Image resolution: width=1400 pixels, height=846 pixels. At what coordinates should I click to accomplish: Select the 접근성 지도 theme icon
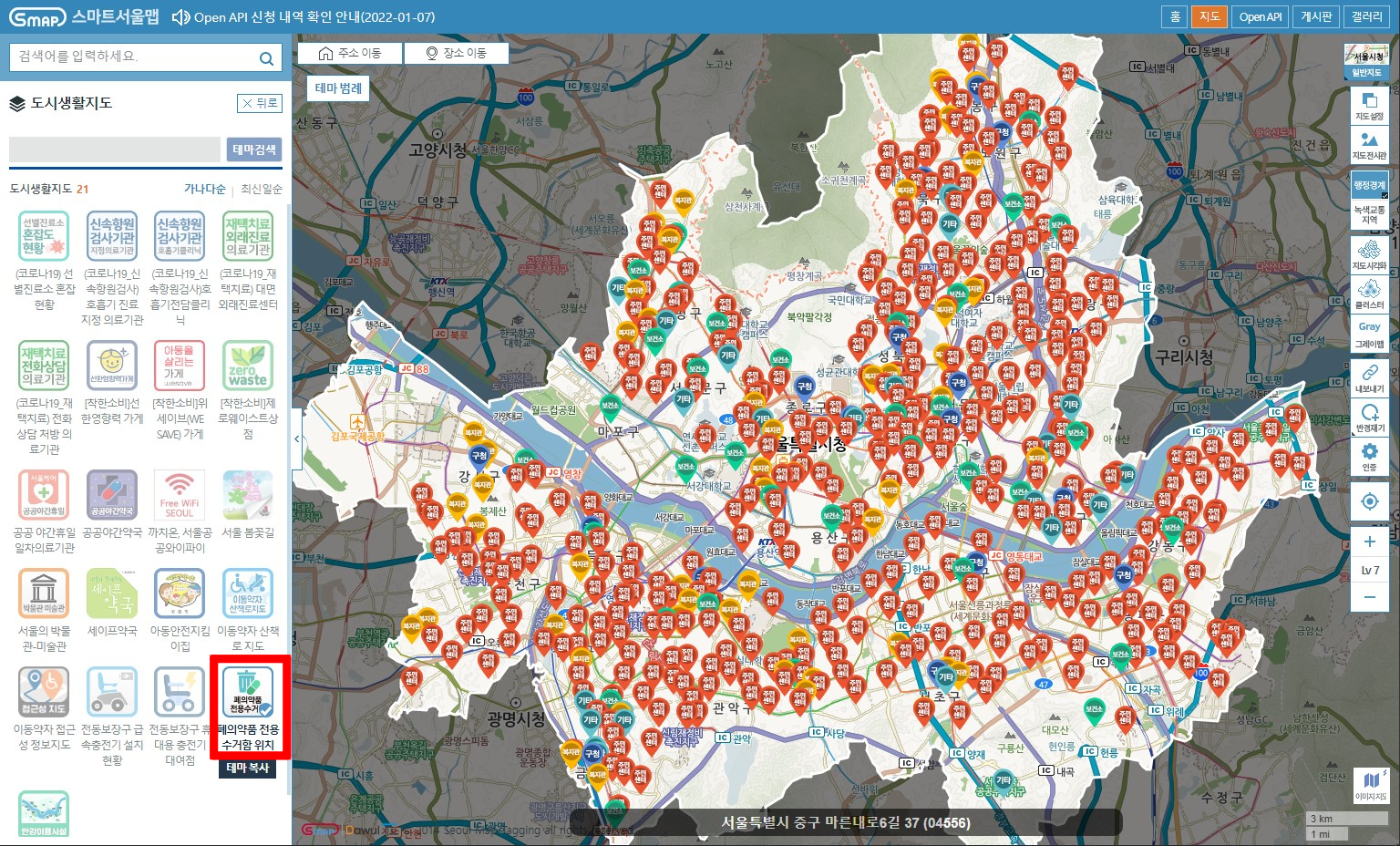[44, 692]
